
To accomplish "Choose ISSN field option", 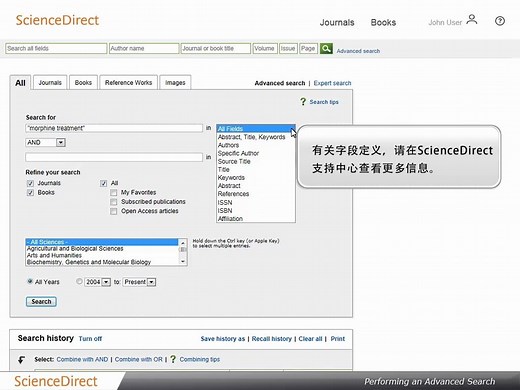I will [256, 202].
